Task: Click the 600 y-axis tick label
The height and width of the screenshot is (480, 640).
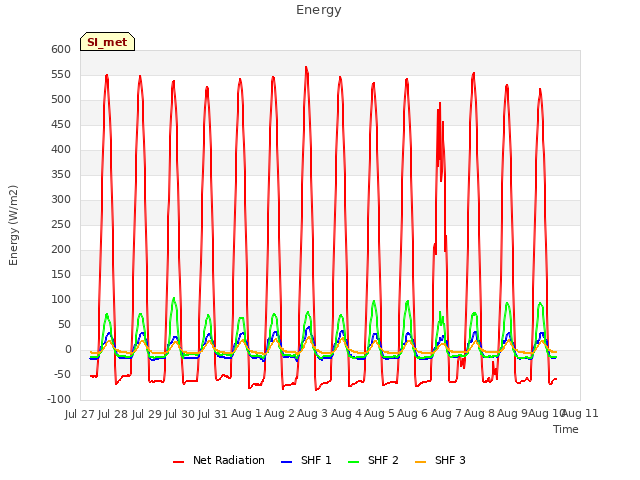Action: click(x=61, y=50)
